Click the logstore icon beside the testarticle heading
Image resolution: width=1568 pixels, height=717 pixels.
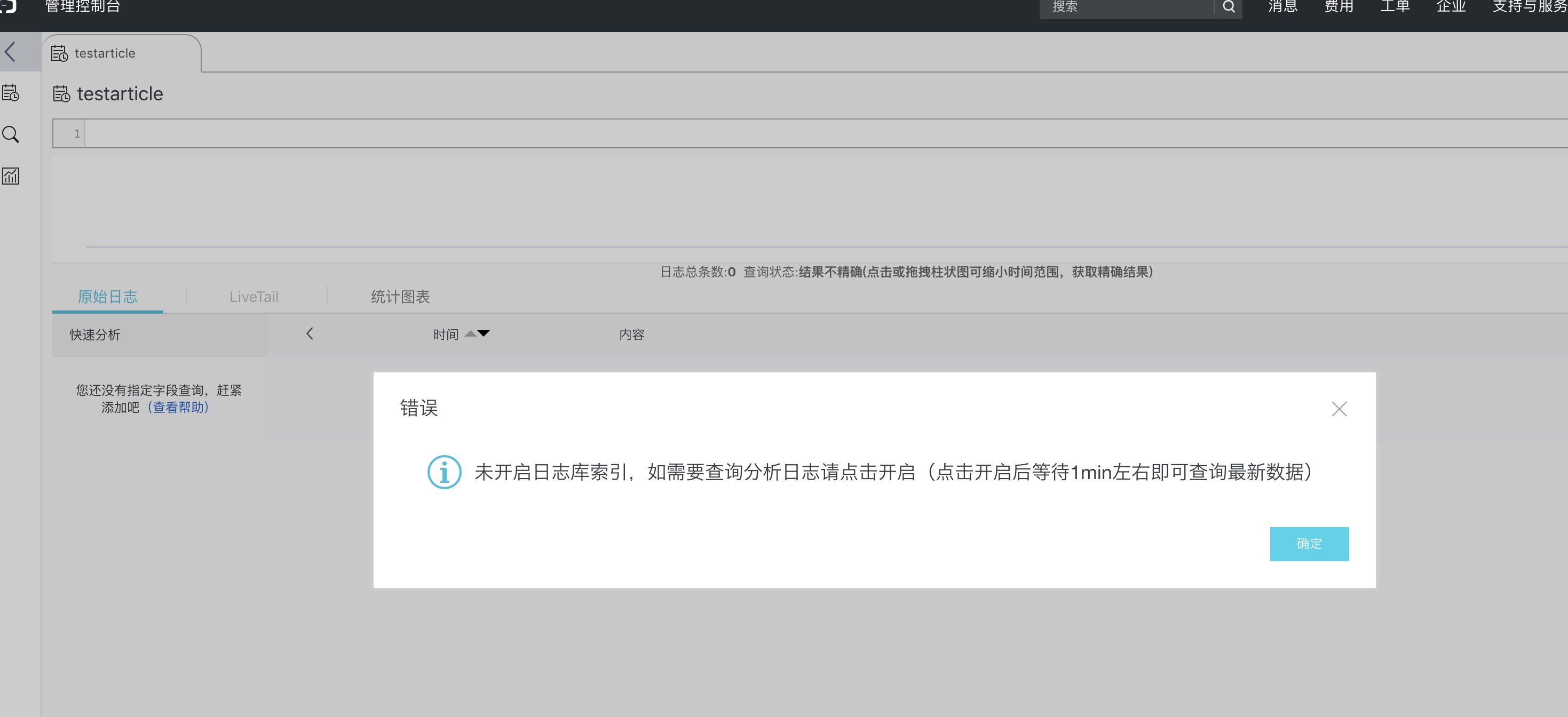pyautogui.click(x=61, y=94)
